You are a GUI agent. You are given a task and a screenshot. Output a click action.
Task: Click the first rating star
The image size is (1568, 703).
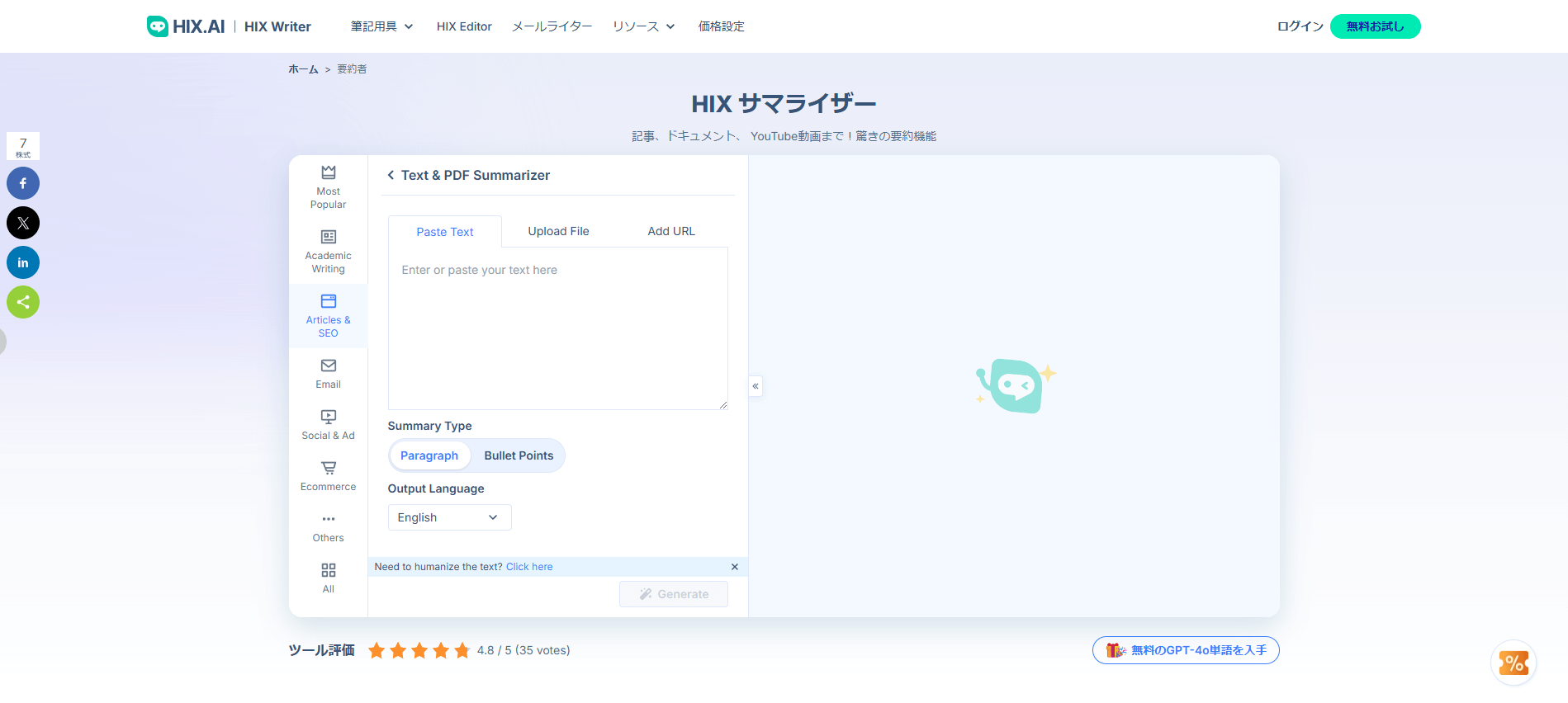pos(377,650)
